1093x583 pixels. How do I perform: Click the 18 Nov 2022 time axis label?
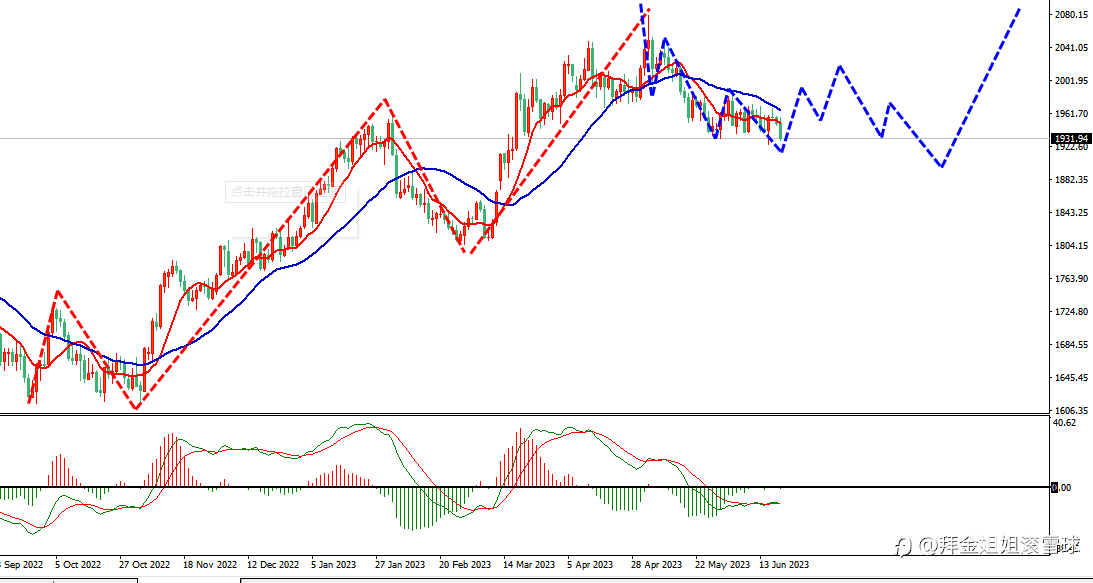click(x=207, y=564)
